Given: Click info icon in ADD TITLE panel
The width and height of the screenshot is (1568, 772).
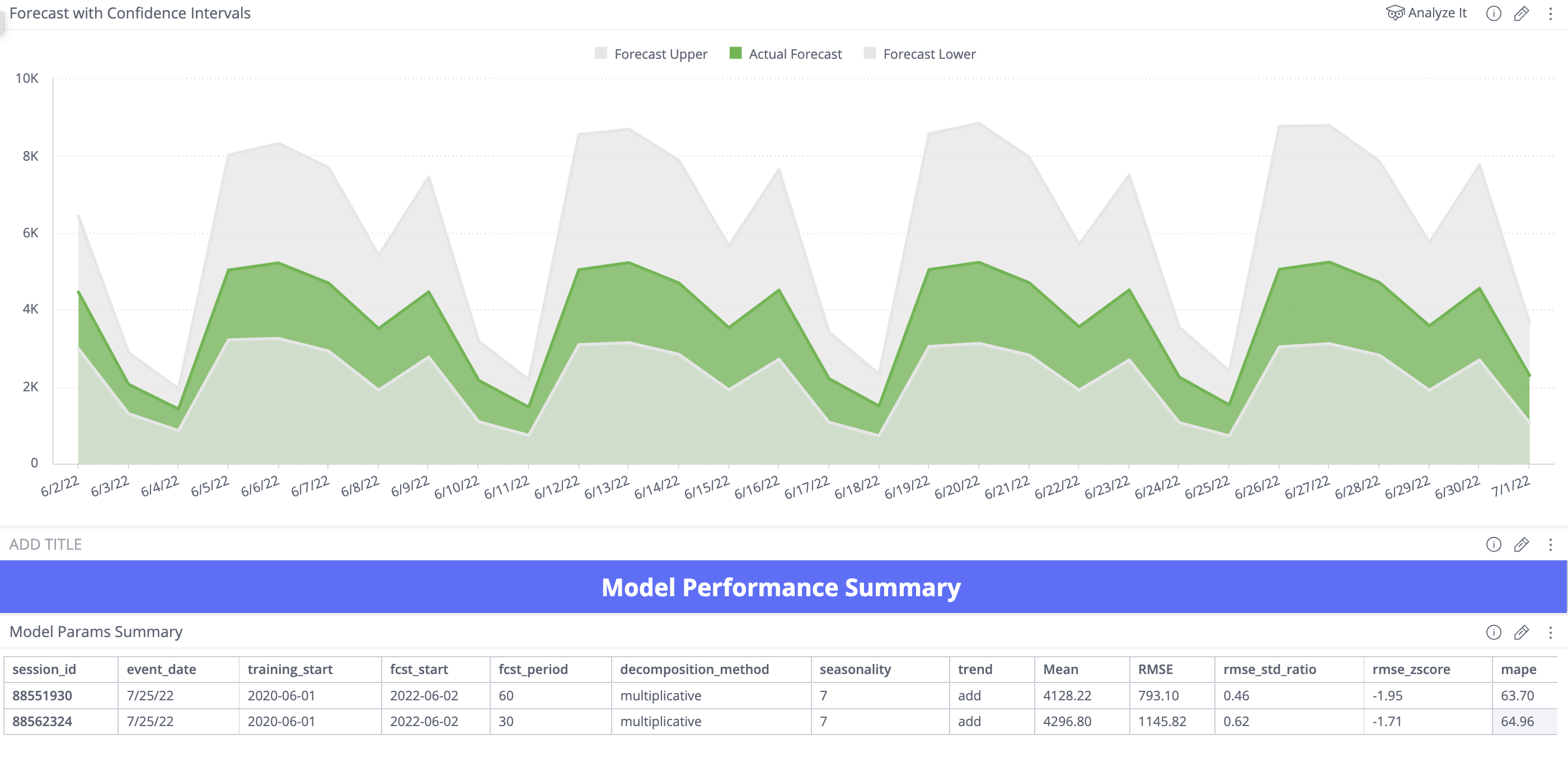Looking at the screenshot, I should coord(1493,544).
